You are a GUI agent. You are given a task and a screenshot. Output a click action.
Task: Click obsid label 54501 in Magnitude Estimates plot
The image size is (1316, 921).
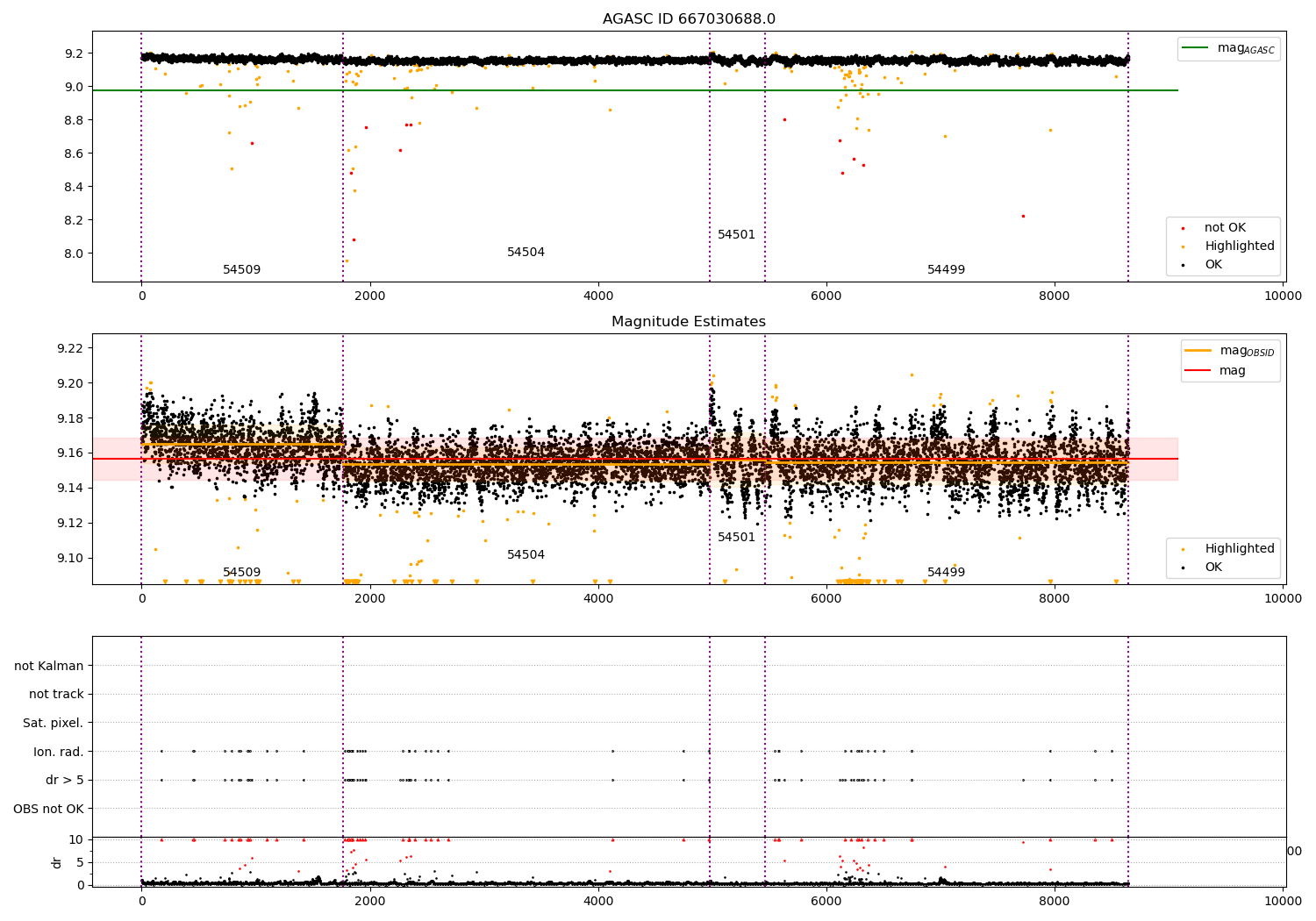click(736, 537)
